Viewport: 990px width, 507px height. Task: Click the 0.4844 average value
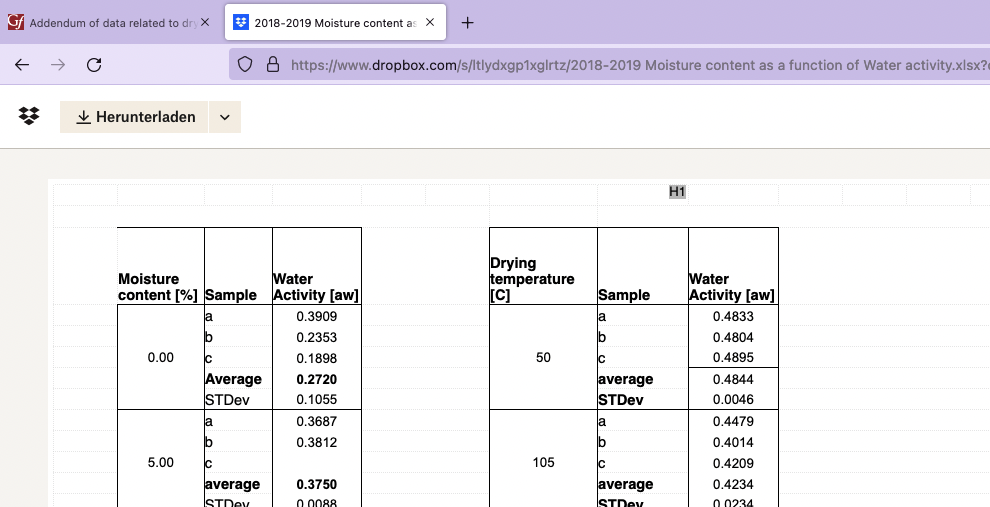(x=733, y=379)
